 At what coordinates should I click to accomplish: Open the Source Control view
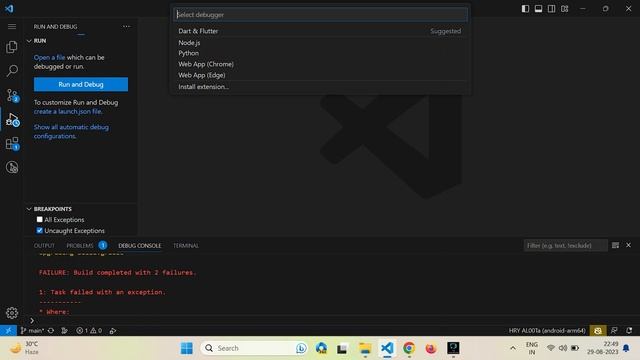(x=12, y=96)
